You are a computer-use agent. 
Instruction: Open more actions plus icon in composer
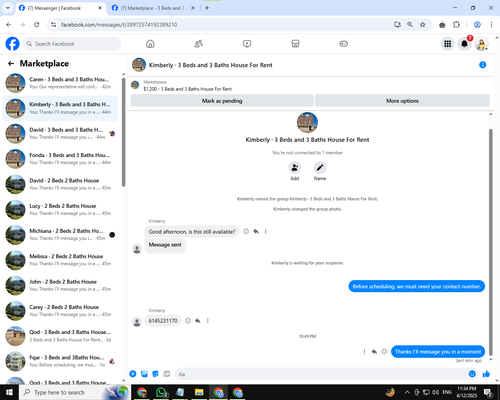[x=133, y=374]
